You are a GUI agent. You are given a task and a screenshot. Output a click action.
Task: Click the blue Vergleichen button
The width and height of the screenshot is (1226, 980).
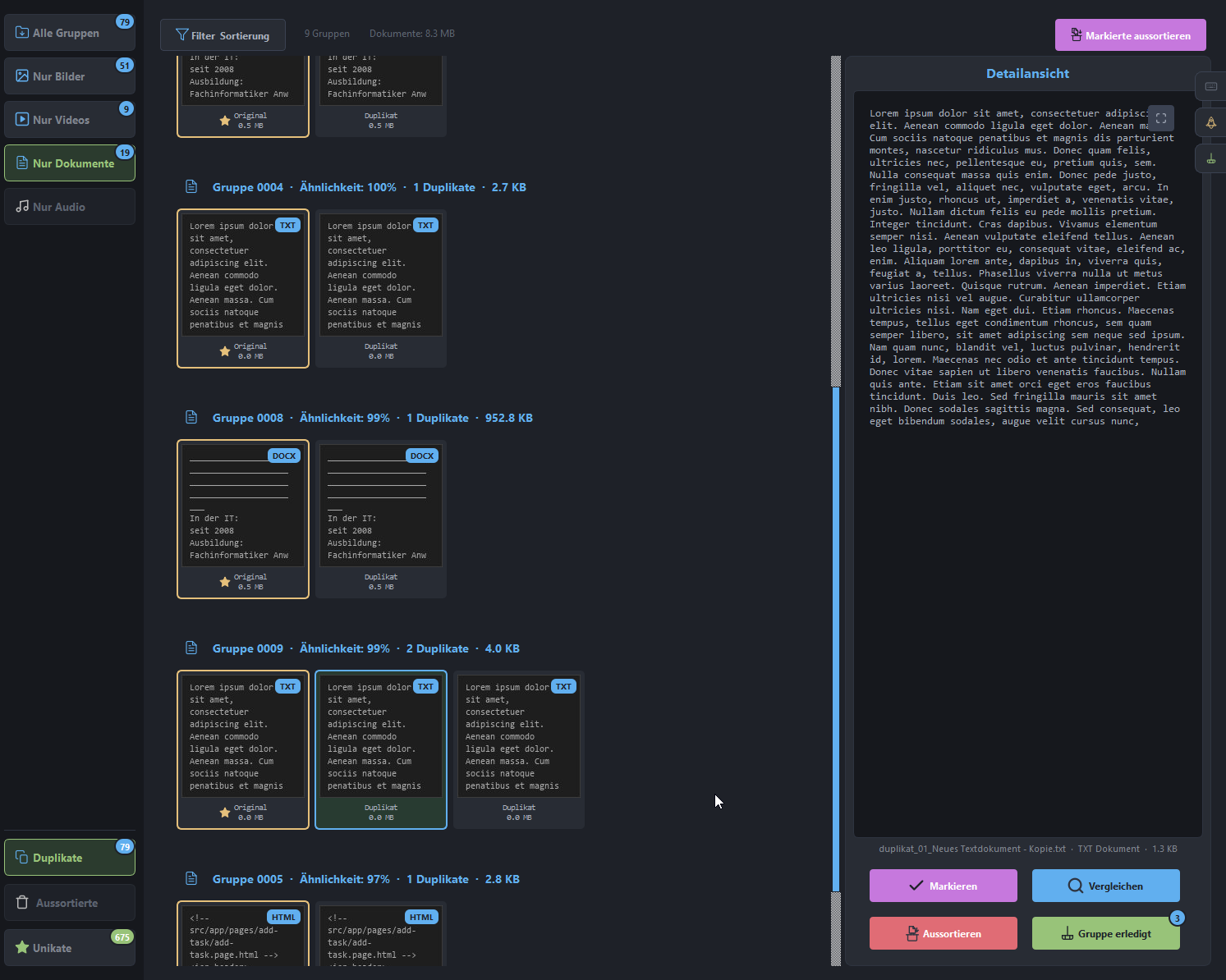click(1105, 886)
